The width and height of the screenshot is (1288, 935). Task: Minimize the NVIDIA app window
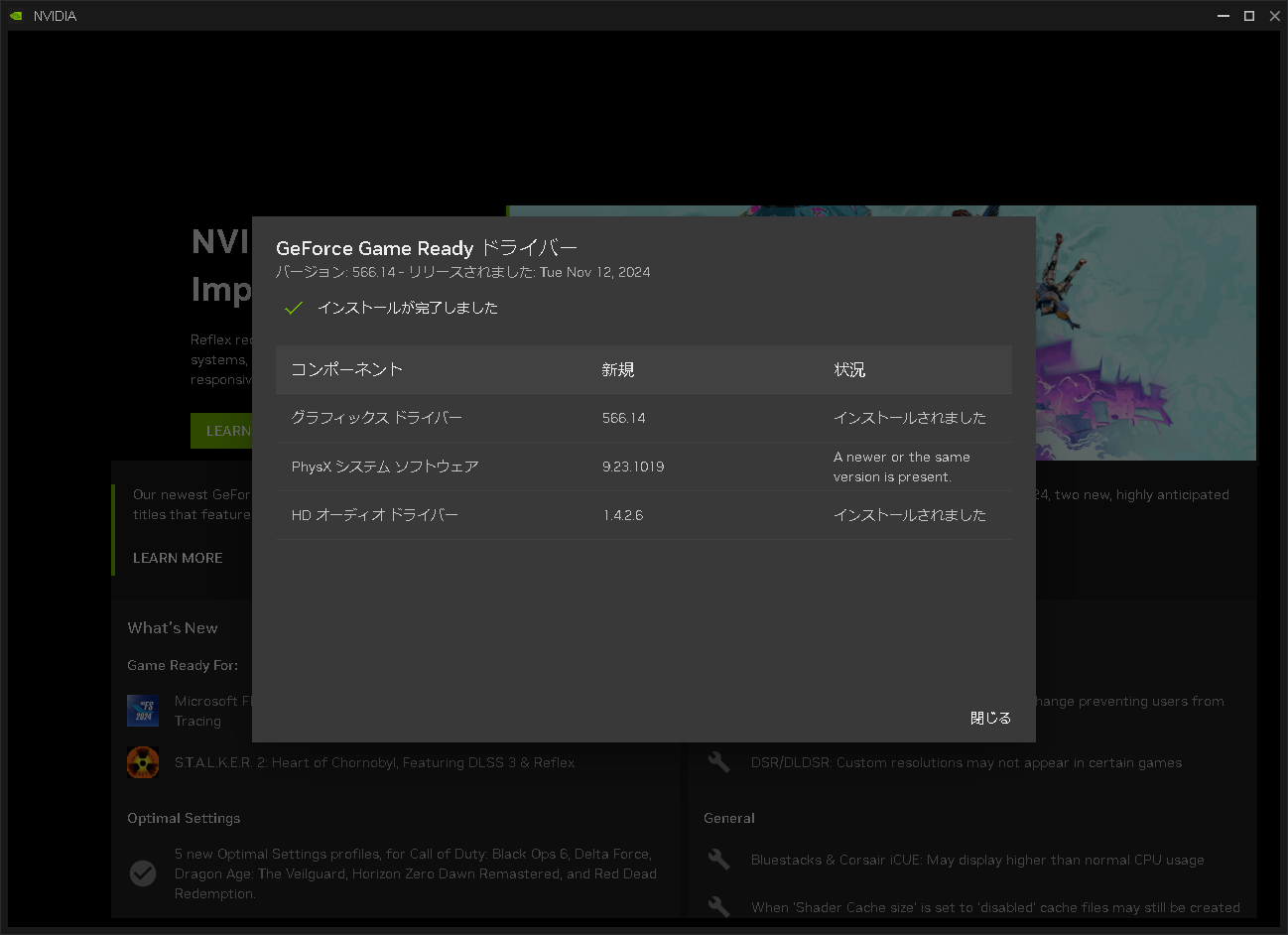(x=1223, y=15)
